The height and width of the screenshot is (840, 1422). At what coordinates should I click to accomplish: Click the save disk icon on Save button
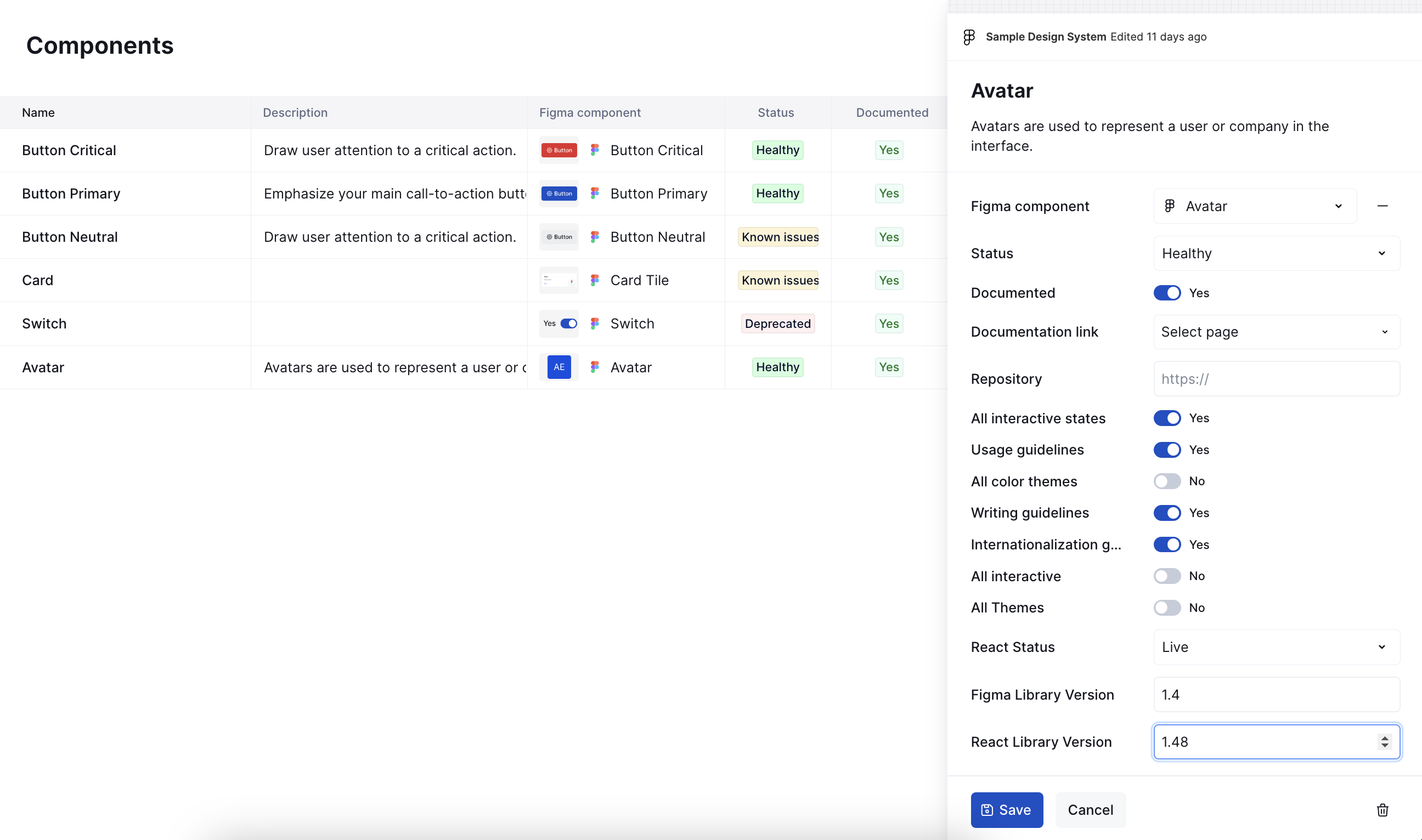click(x=987, y=810)
